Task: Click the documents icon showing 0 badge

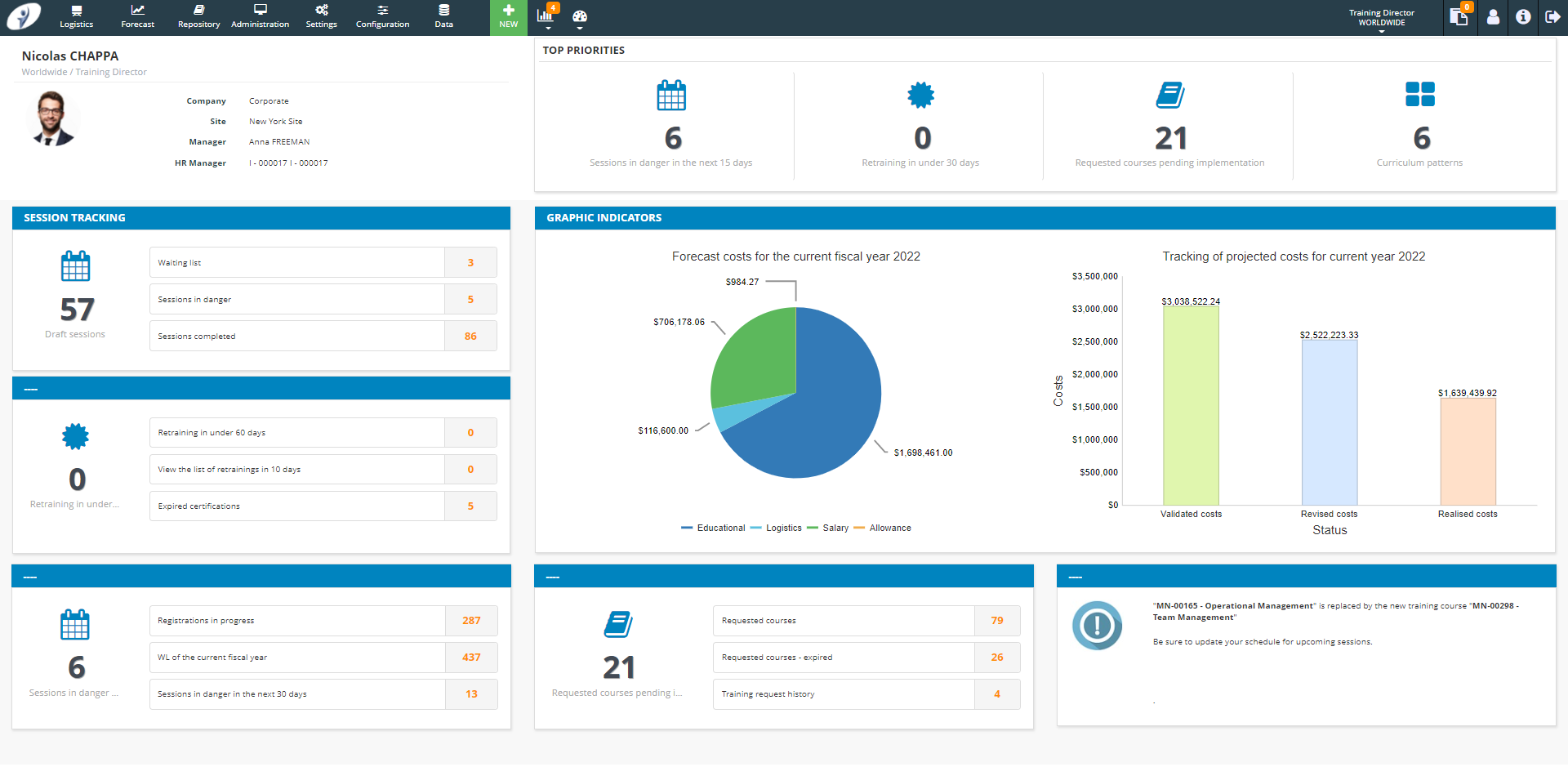Action: coord(1459,16)
